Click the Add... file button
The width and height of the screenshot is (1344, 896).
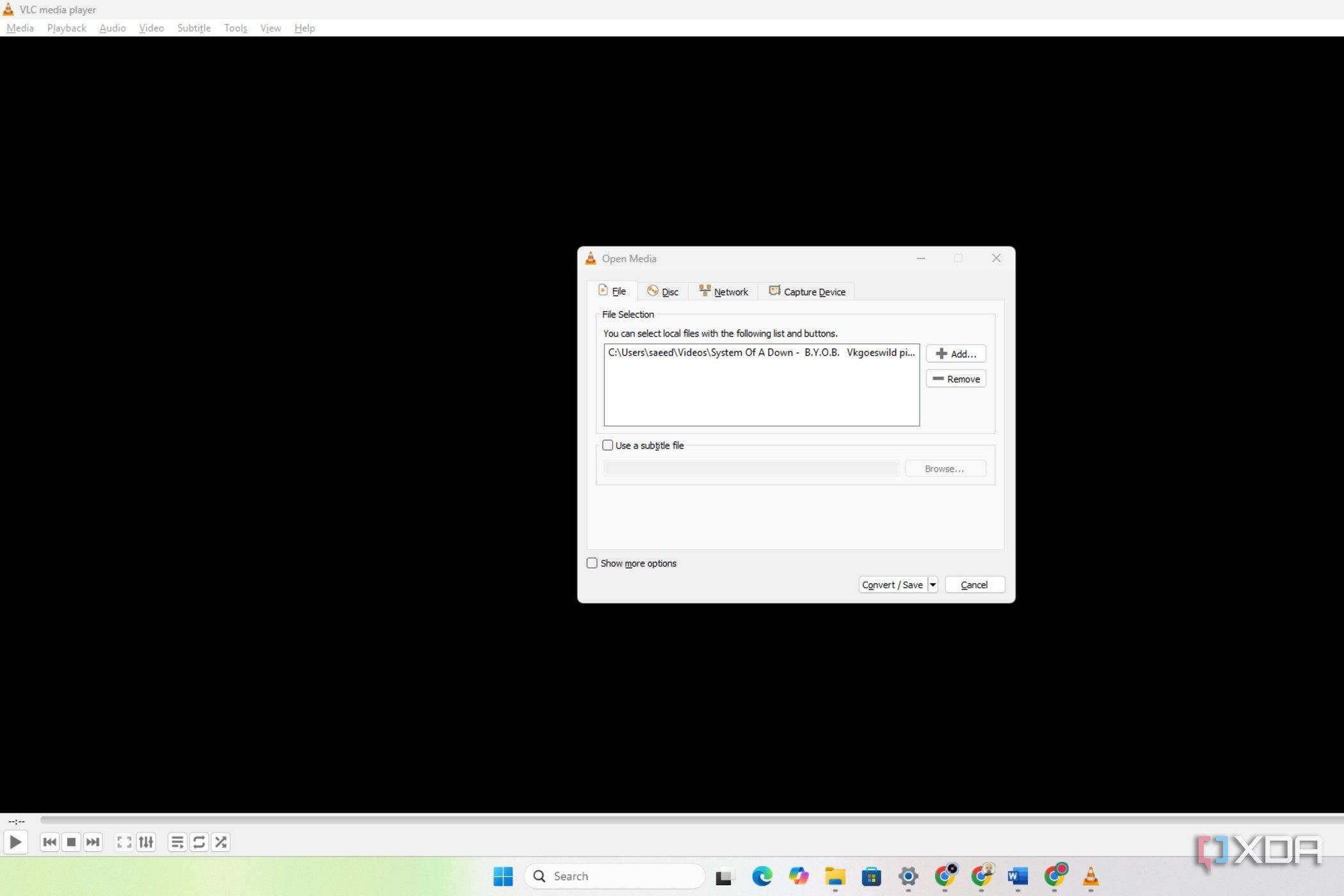point(956,354)
